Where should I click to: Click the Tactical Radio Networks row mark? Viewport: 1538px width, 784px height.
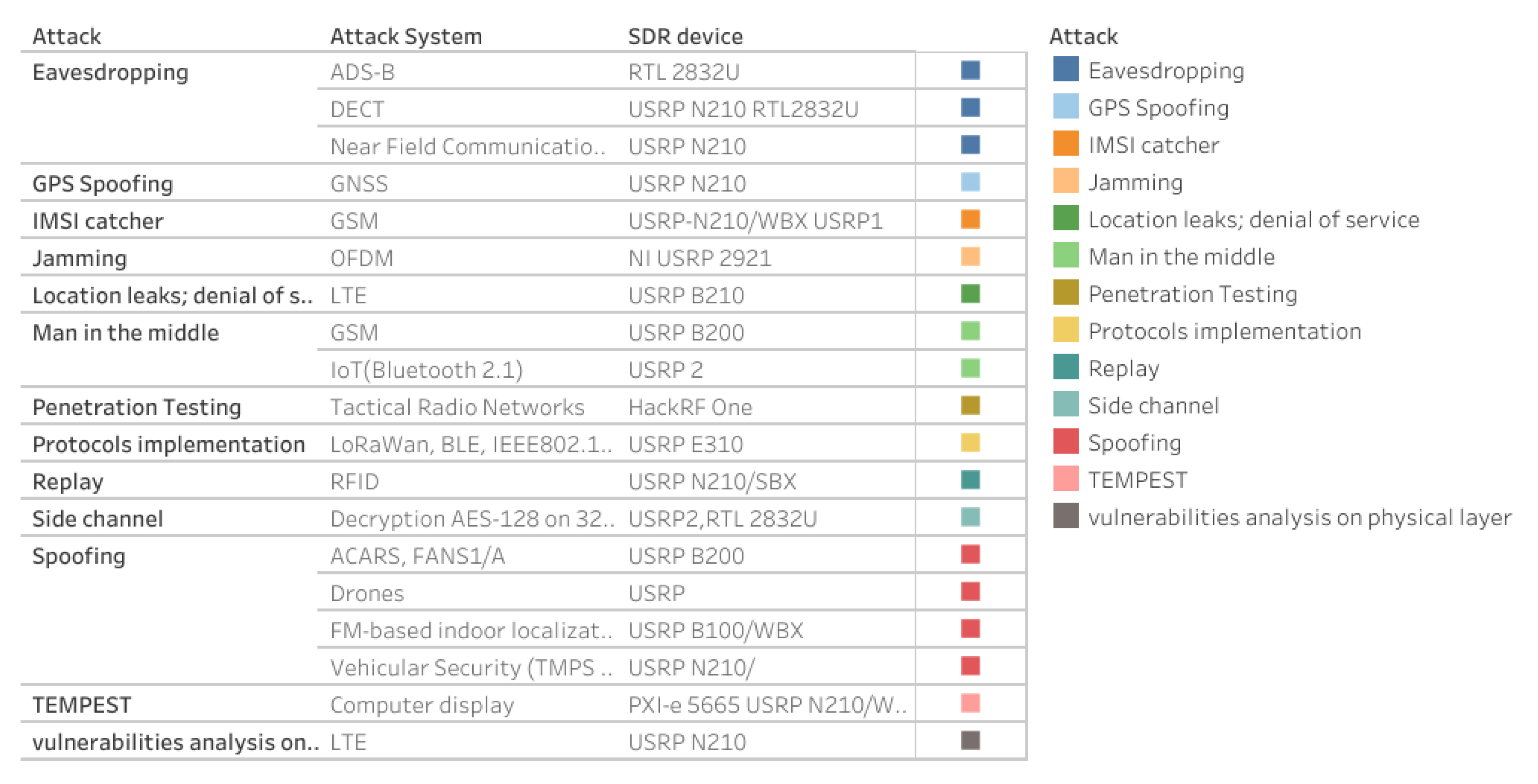point(970,406)
